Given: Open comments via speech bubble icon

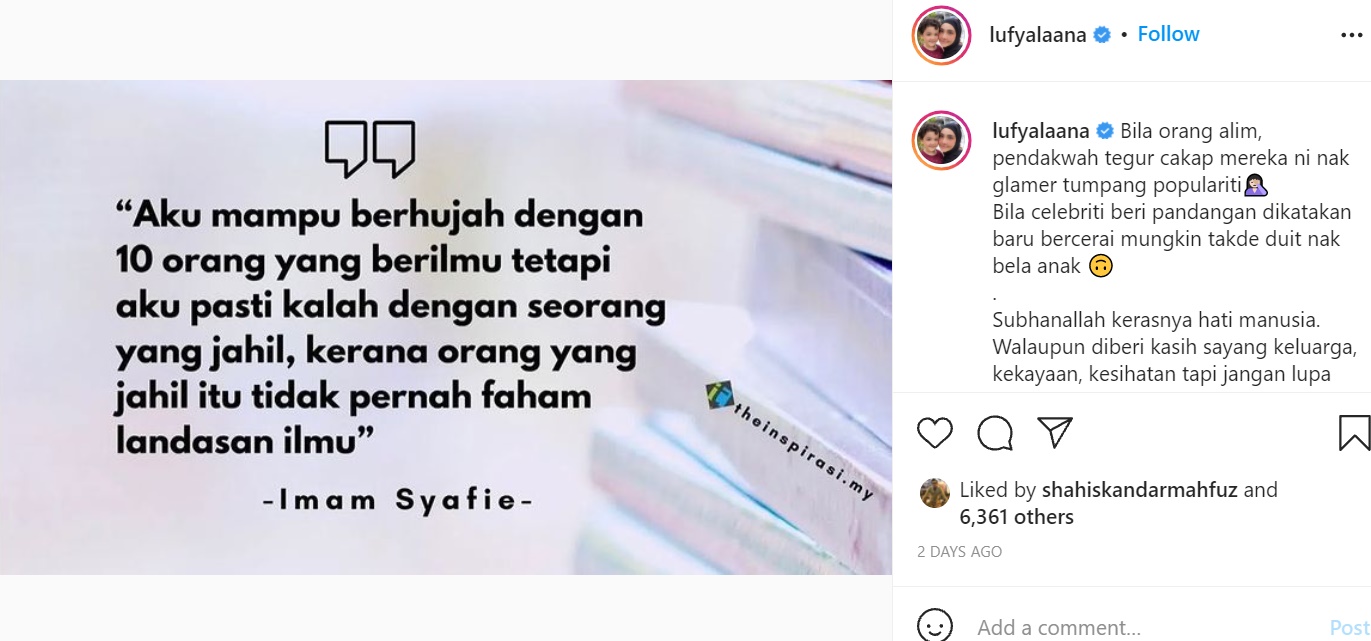Looking at the screenshot, I should tap(995, 433).
